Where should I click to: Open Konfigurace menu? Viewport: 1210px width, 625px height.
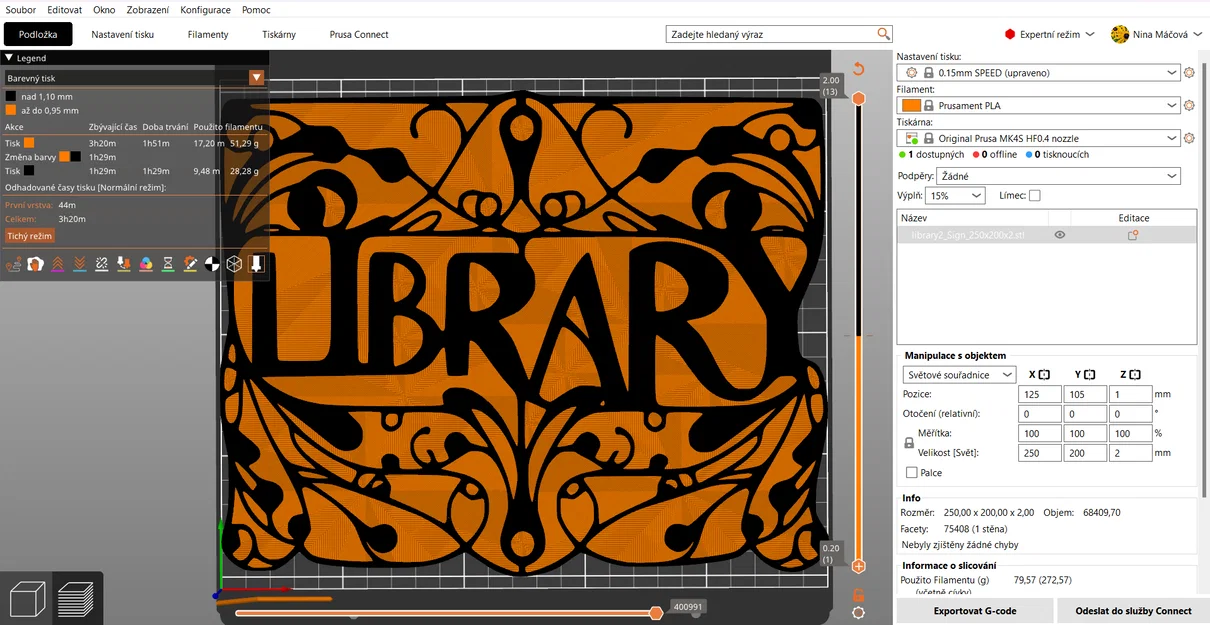tap(205, 9)
